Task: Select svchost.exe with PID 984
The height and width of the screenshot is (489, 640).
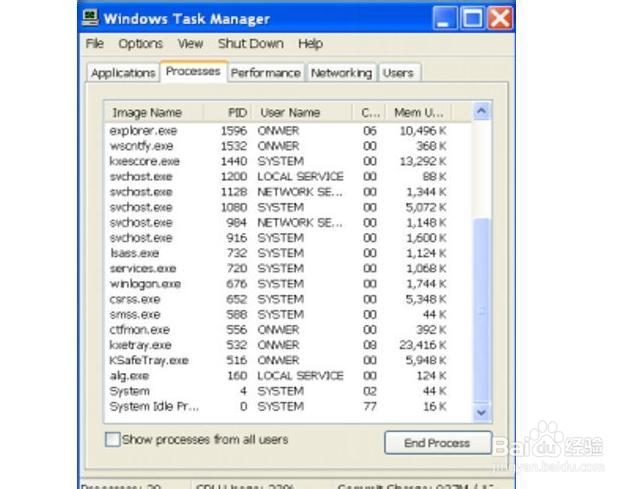Action: tap(288, 222)
